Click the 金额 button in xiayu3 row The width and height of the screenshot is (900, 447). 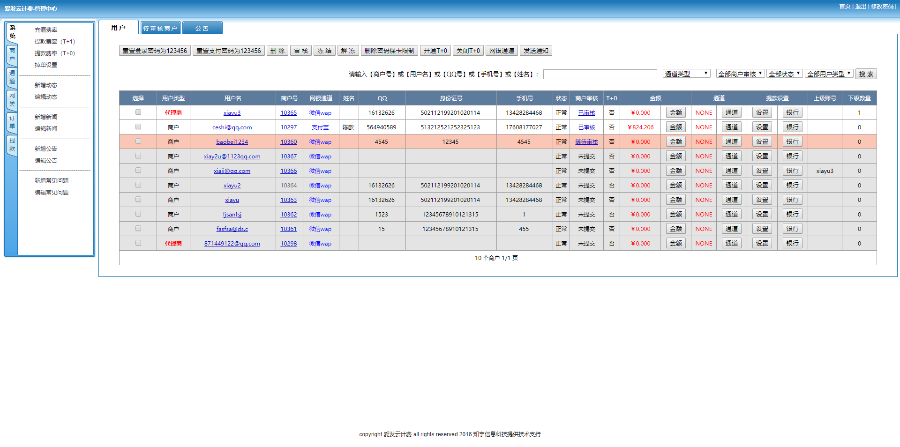(x=676, y=112)
